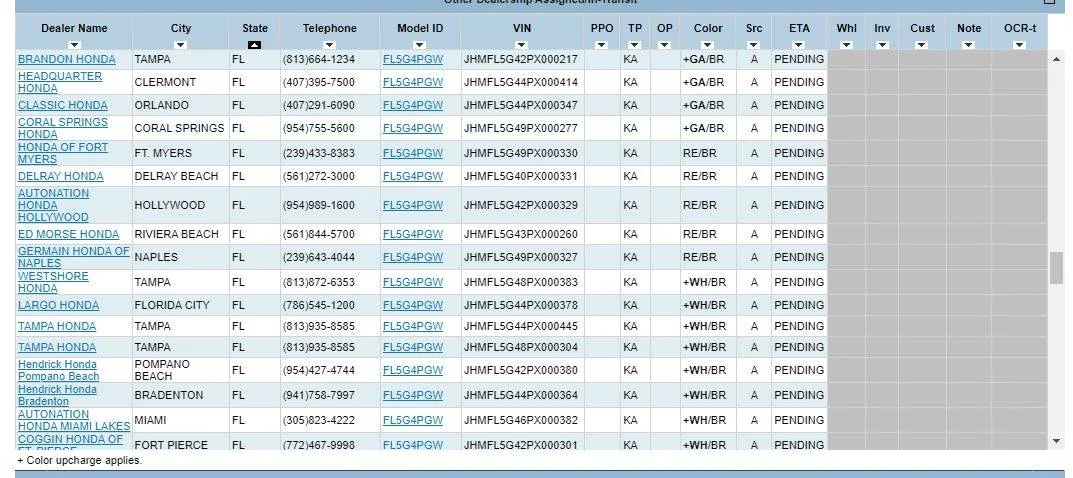Viewport: 1073px width, 478px height.
Task: Click the State column sort arrow
Action: (x=255, y=45)
